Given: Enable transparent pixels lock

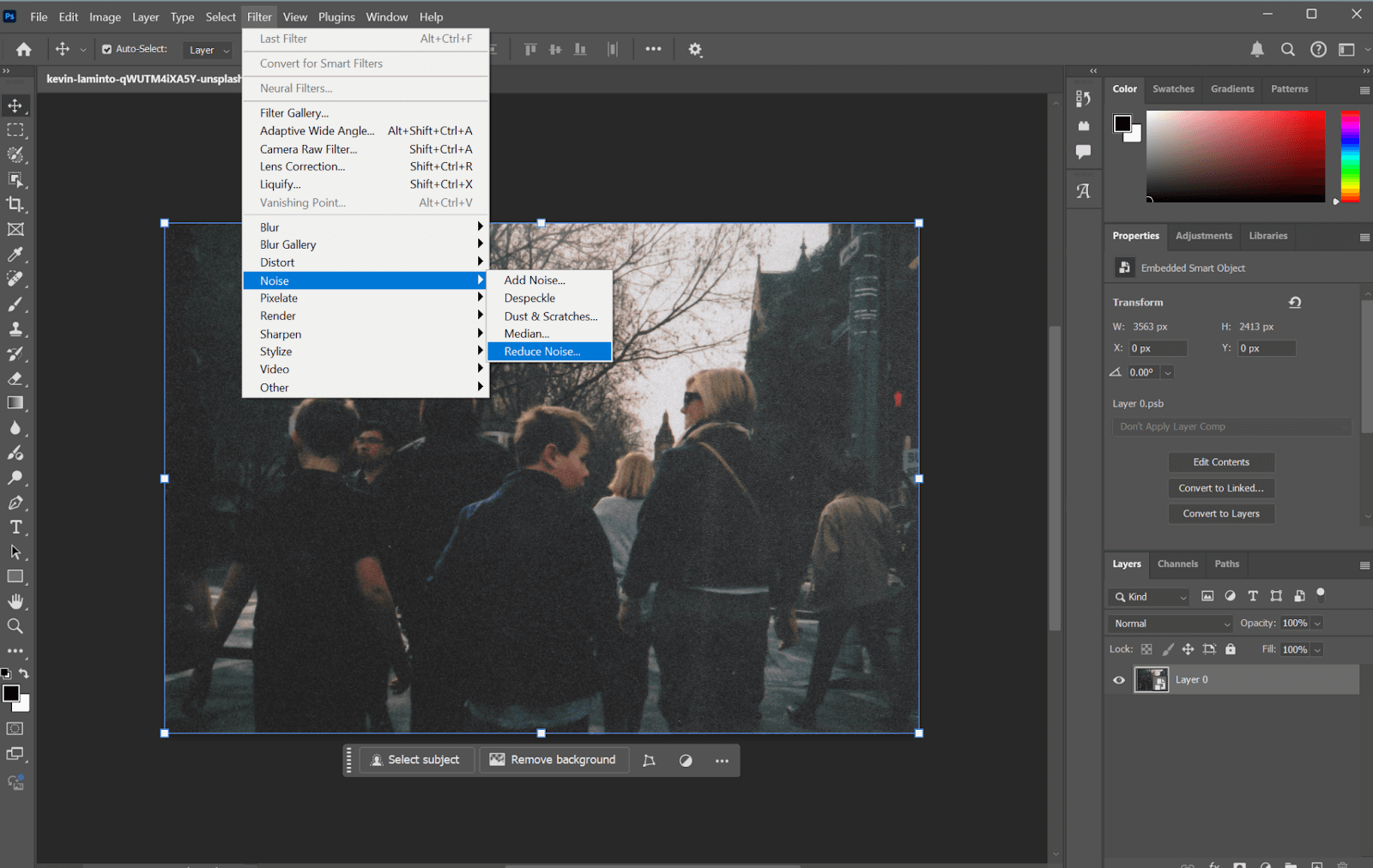Looking at the screenshot, I should tap(1146, 649).
